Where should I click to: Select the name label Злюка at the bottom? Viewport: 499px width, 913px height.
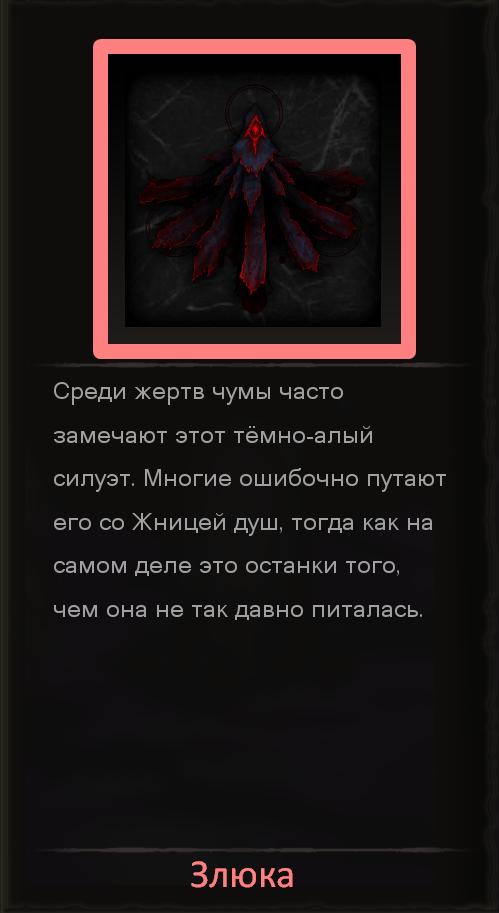[x=242, y=875]
